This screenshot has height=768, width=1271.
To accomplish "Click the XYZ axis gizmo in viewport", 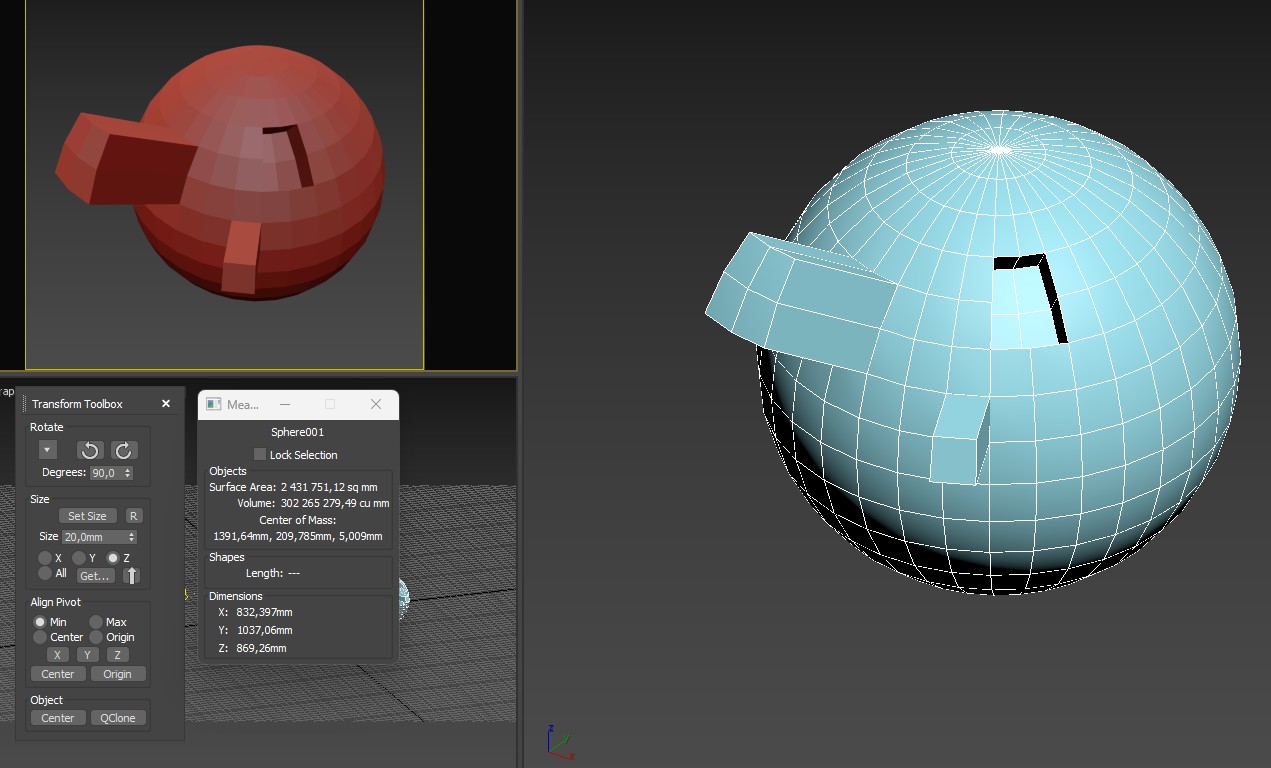I will [x=558, y=741].
